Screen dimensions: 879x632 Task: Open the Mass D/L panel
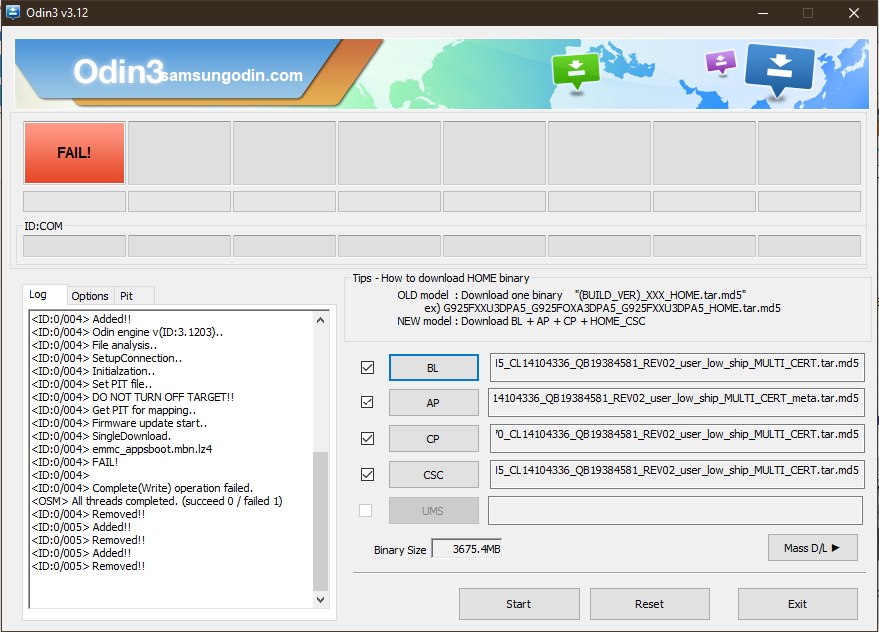812,547
